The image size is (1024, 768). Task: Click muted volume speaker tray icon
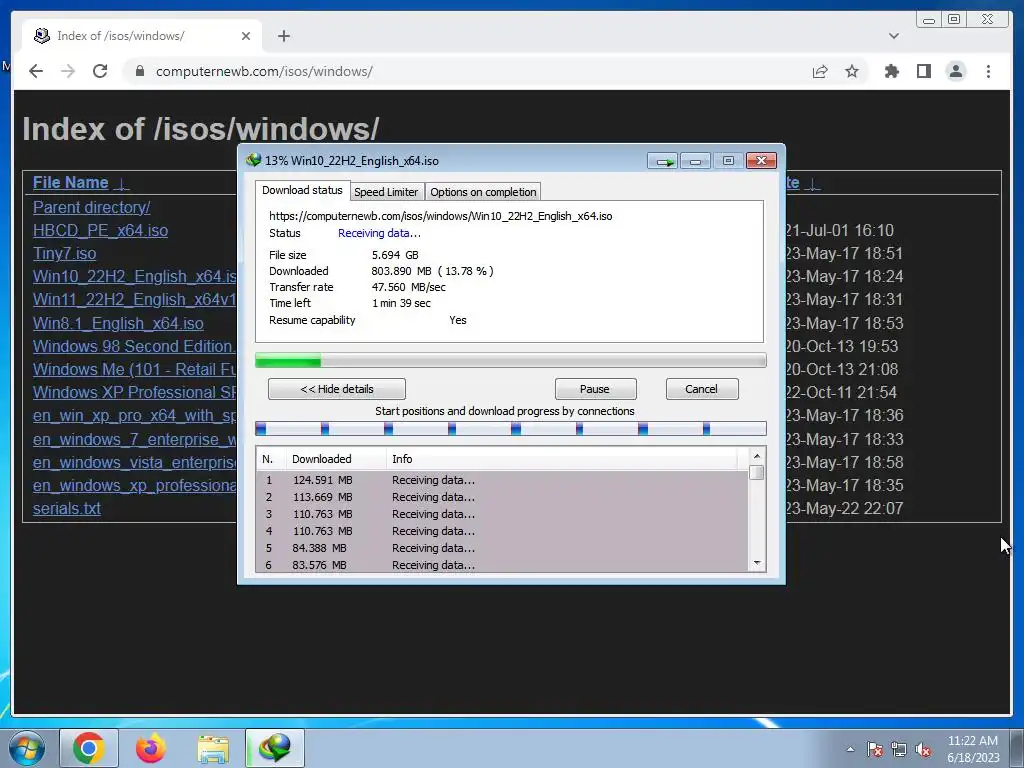pyautogui.click(x=923, y=749)
